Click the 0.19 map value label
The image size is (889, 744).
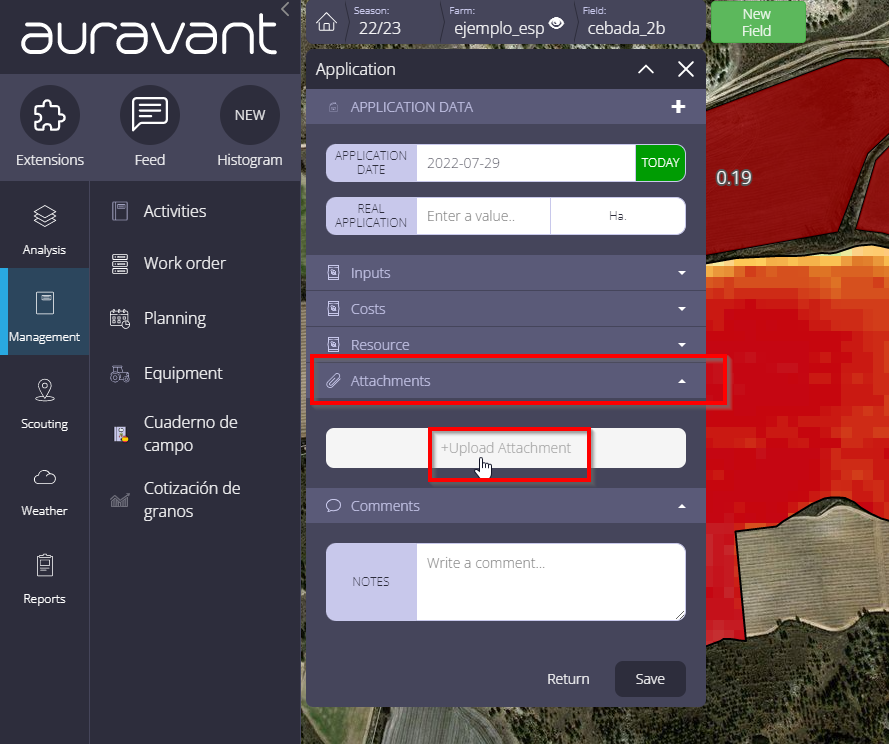[x=734, y=178]
